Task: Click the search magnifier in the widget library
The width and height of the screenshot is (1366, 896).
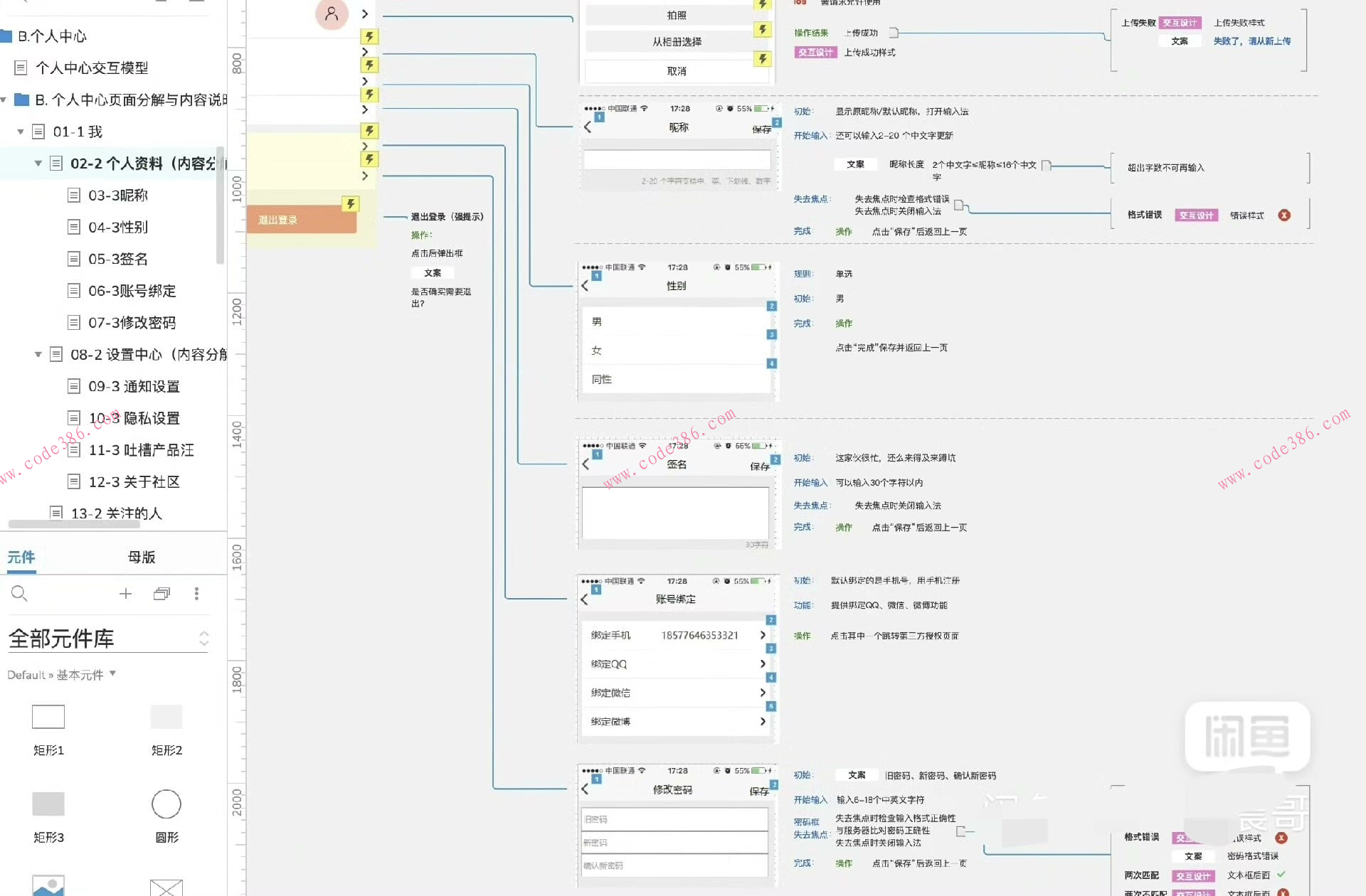Action: [x=19, y=593]
